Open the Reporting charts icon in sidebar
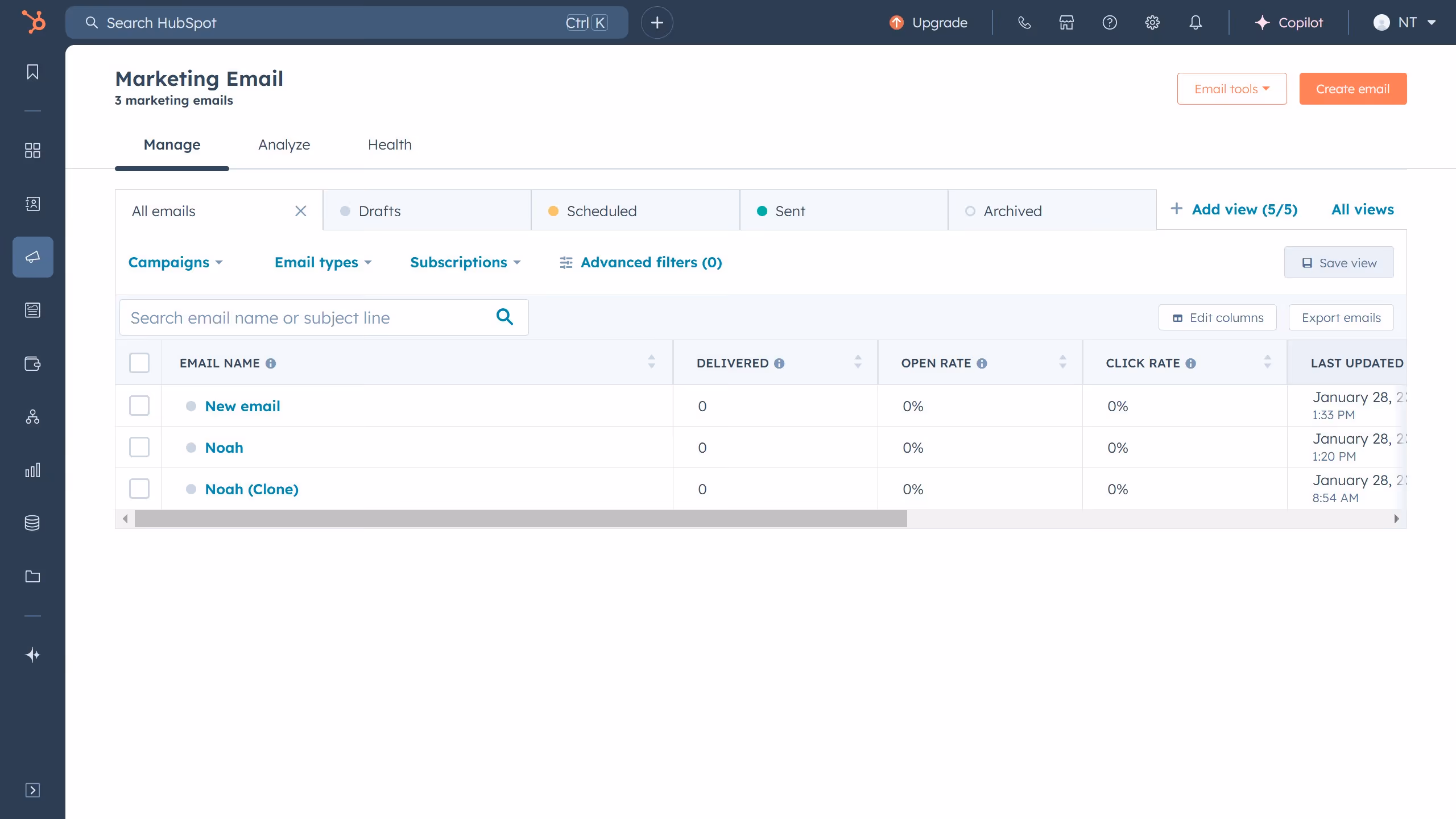1456x819 pixels. 32,470
